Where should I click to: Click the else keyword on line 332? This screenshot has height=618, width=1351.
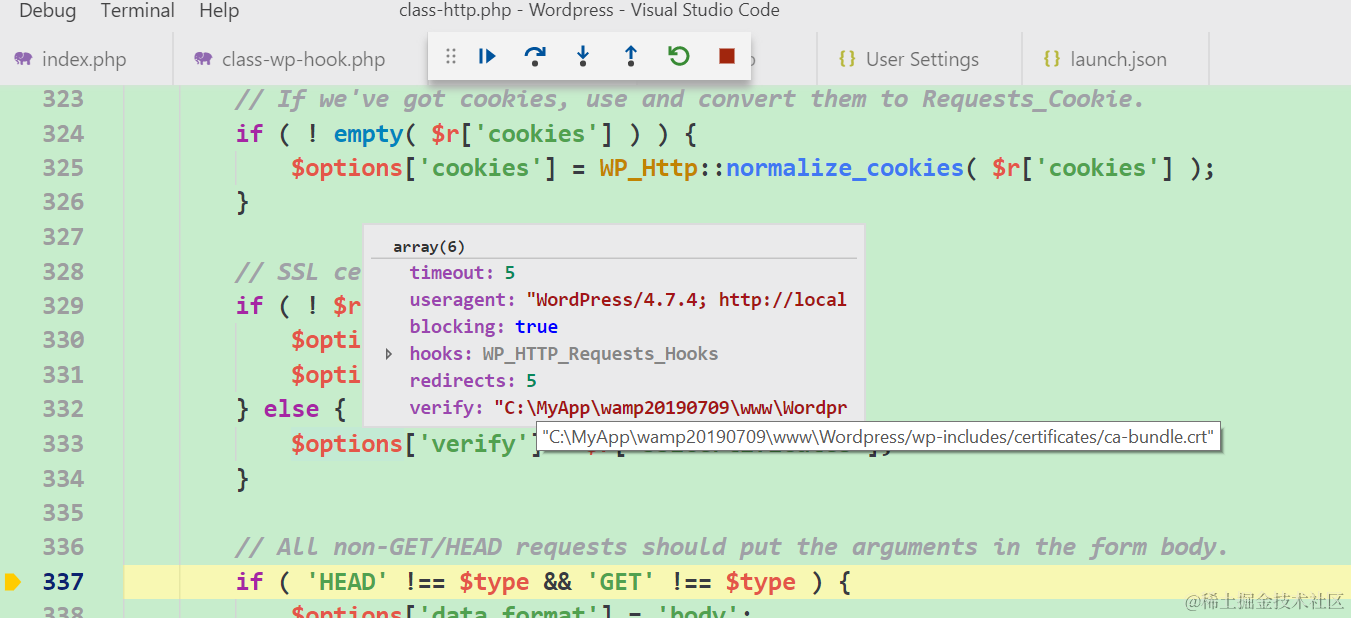[291, 409]
